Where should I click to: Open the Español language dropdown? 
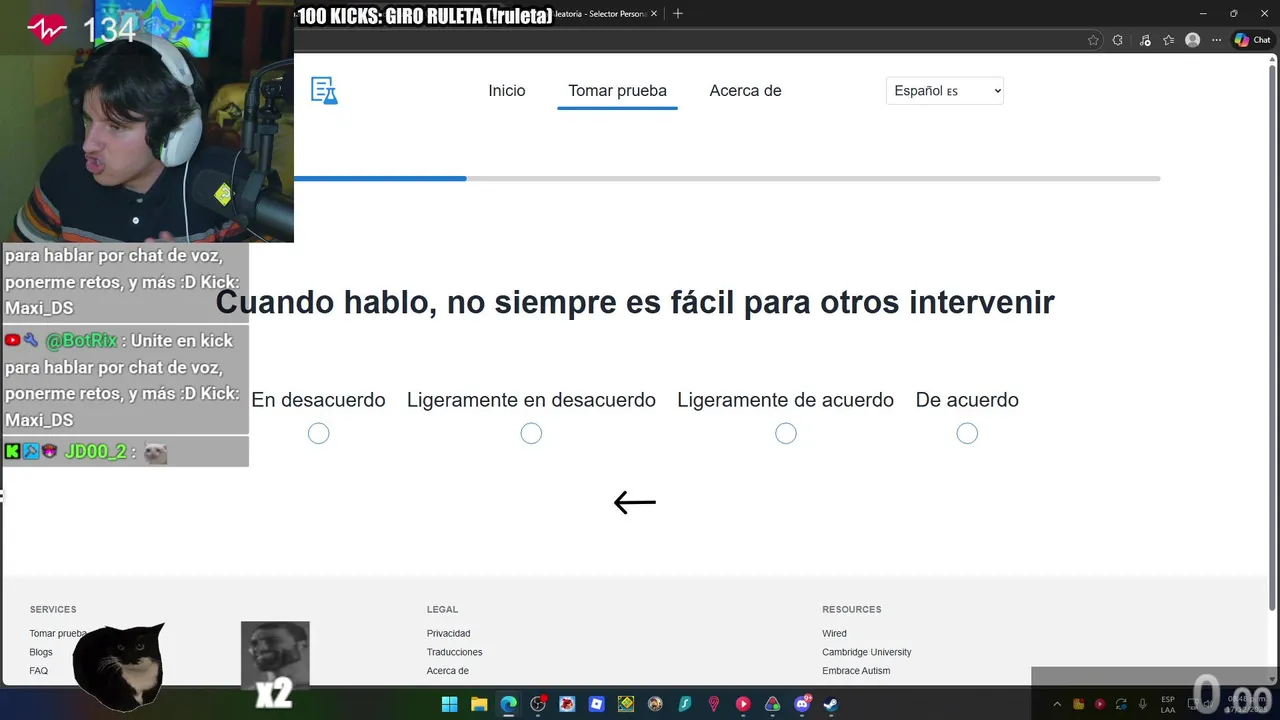pos(944,91)
